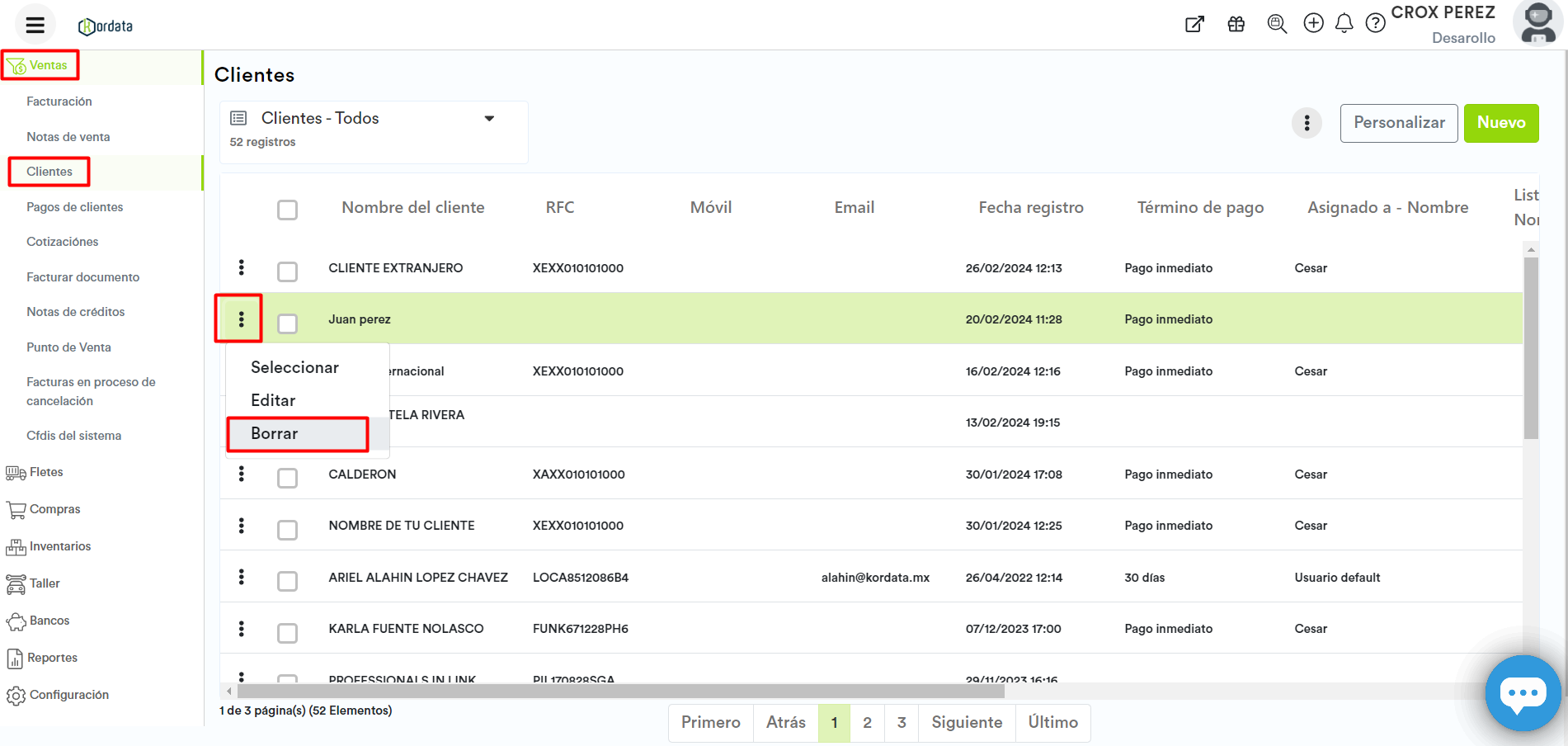The width and height of the screenshot is (1568, 746).
Task: Open the hamburger main menu
Action: (35, 25)
